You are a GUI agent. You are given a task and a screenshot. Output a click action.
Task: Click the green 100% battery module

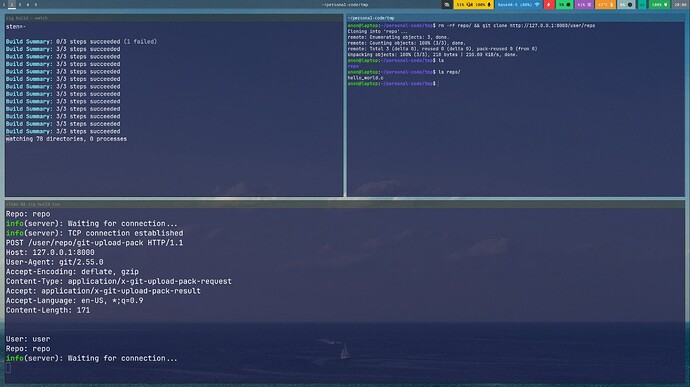659,4
